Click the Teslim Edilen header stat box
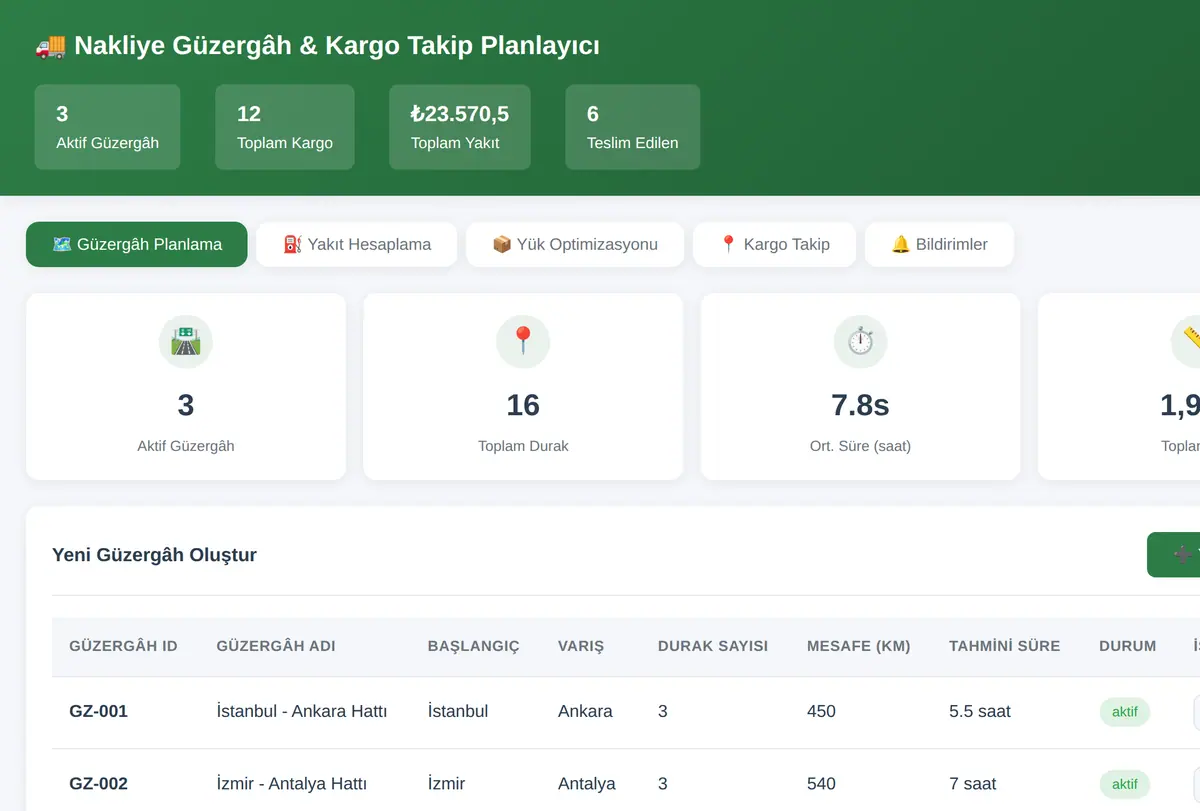The image size is (1200, 811). point(633,127)
